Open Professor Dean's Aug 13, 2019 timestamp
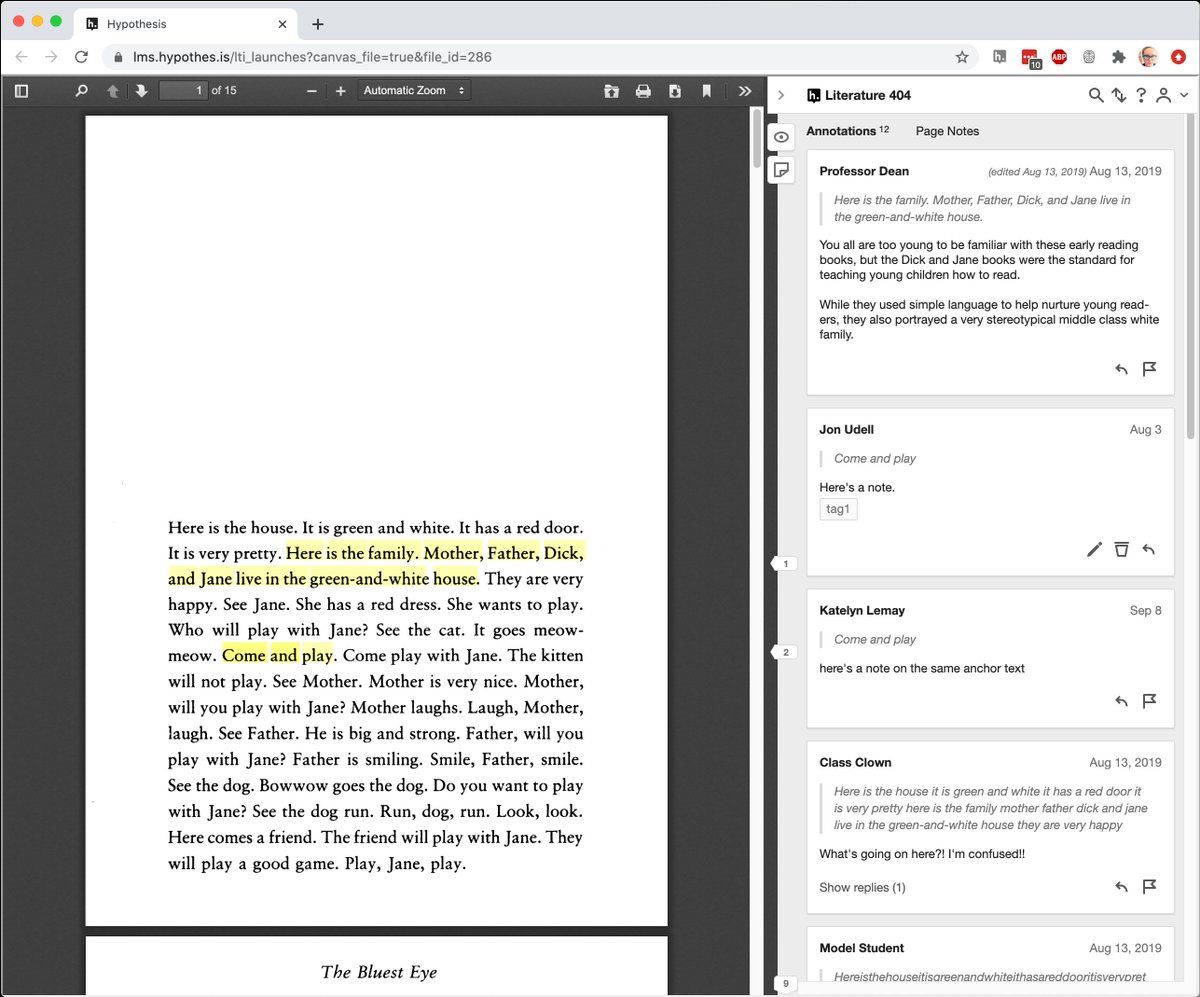Image resolution: width=1200 pixels, height=997 pixels. pyautogui.click(x=1125, y=171)
